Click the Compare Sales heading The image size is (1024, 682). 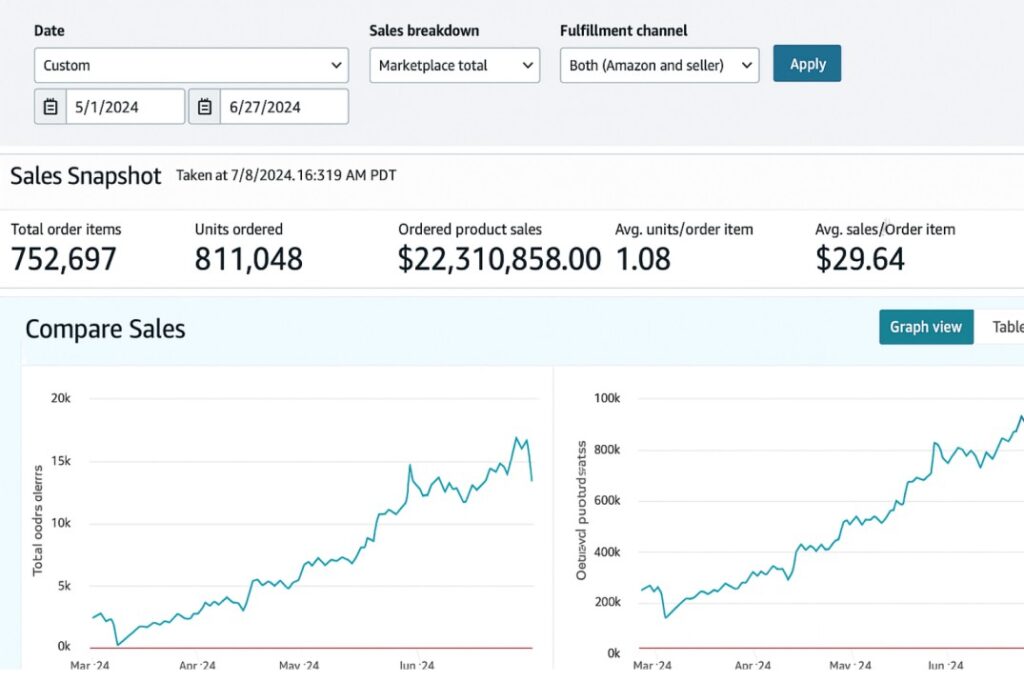[105, 329]
